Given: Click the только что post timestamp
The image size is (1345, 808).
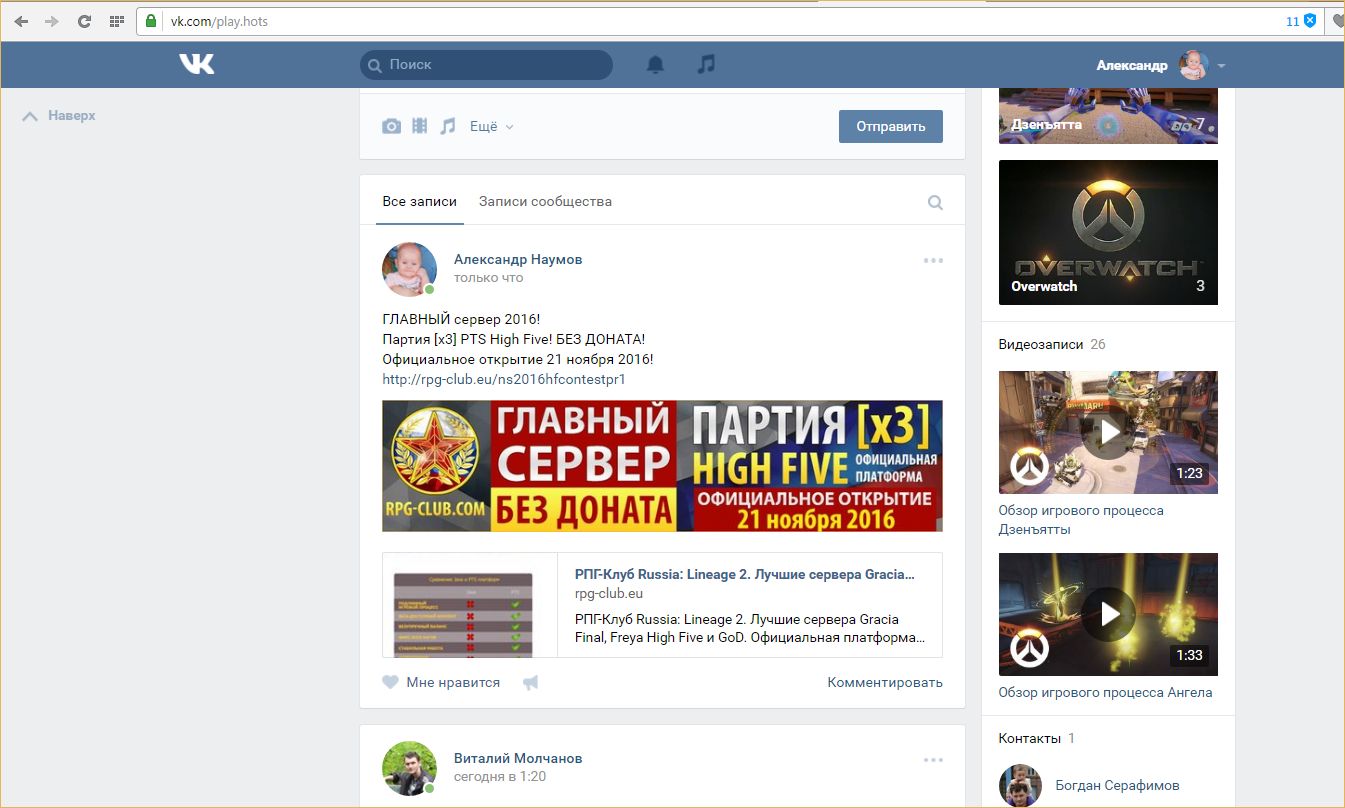Looking at the screenshot, I should tap(488, 277).
